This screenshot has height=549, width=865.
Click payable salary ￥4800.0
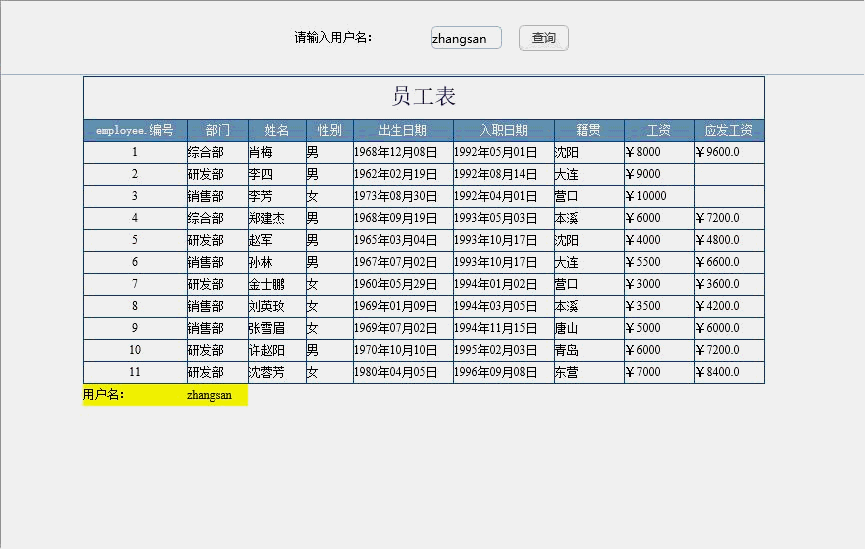[729, 241]
